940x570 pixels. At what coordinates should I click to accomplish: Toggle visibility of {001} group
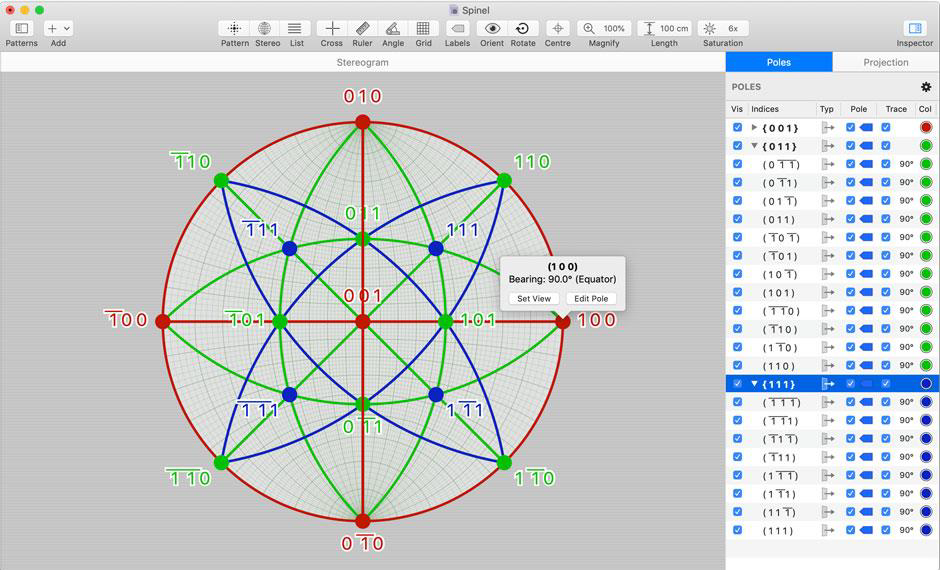[737, 127]
